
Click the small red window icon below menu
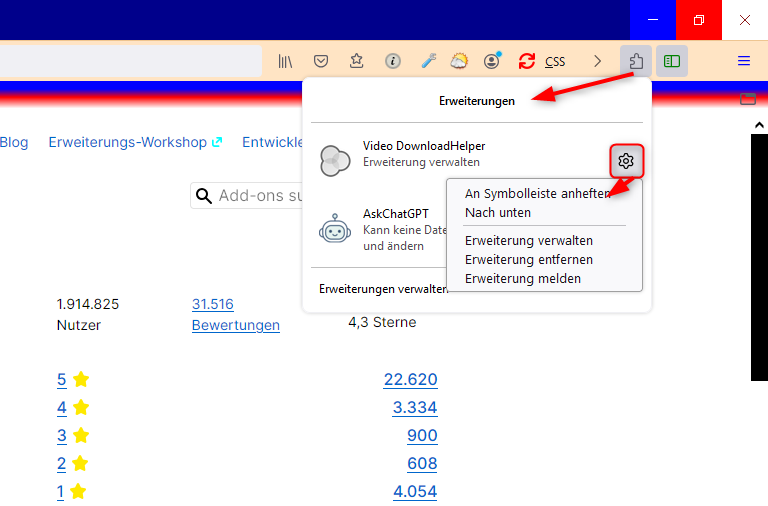point(748,99)
